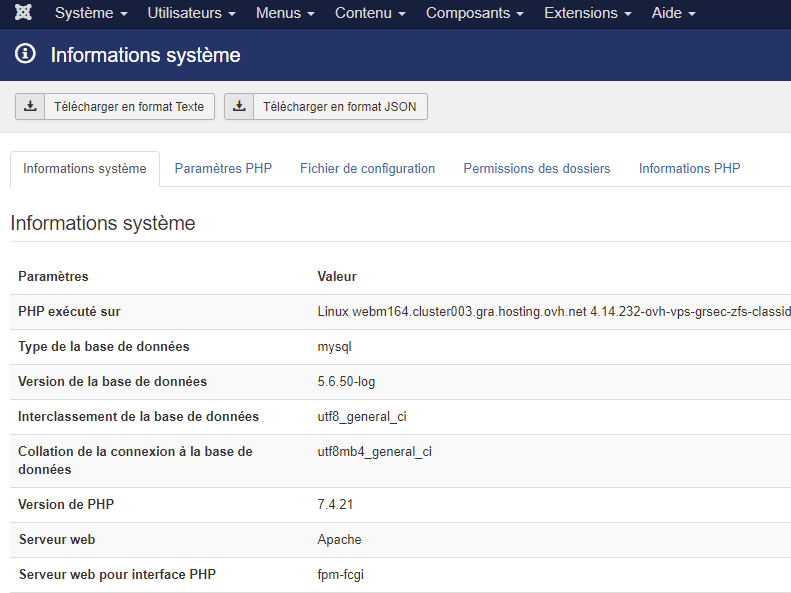Switch to the Permissions des dossiers tab

tap(537, 168)
